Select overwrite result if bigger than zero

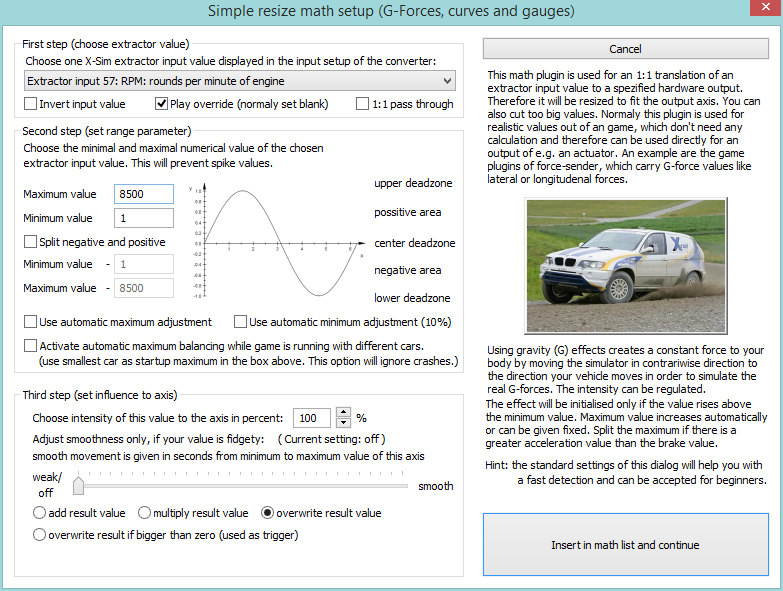coord(39,535)
